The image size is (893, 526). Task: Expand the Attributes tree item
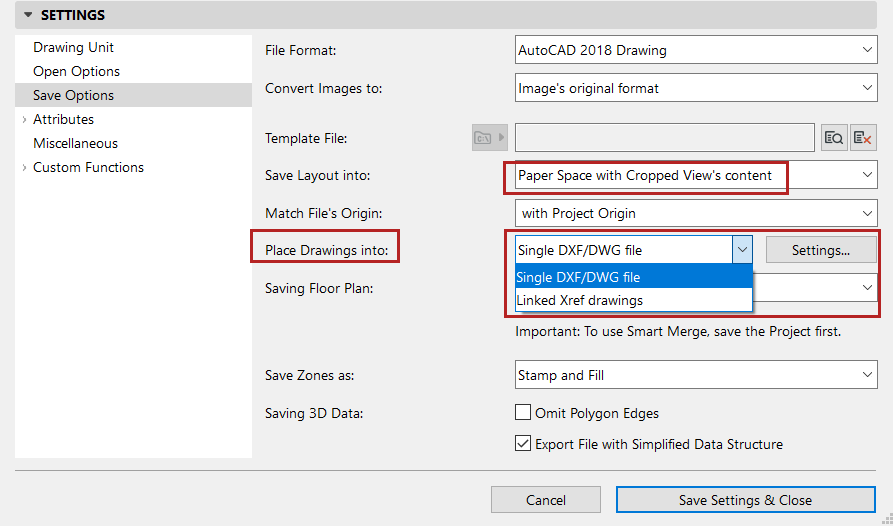click(x=24, y=120)
